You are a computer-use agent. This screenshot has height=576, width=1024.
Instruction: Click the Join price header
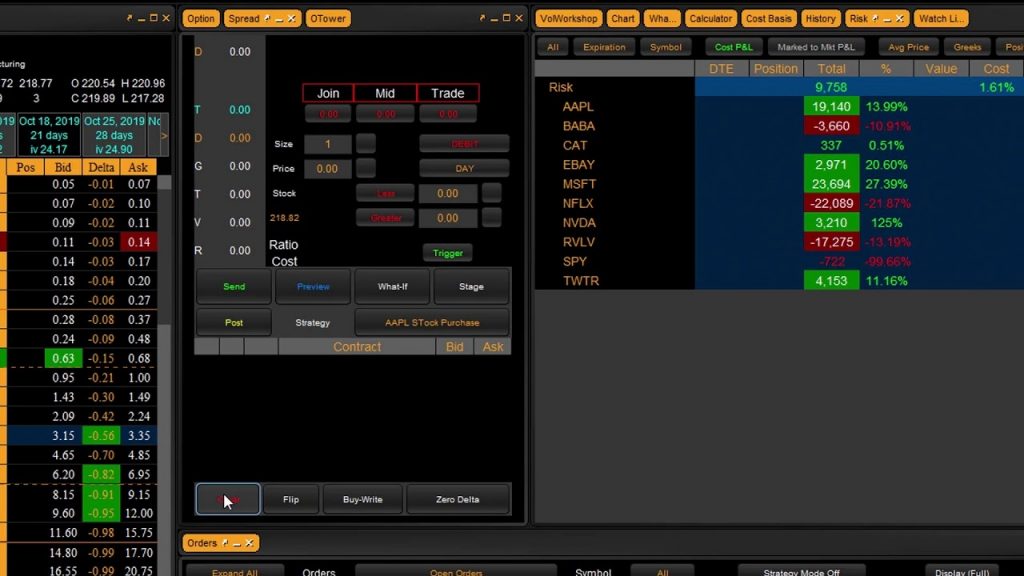tap(328, 93)
